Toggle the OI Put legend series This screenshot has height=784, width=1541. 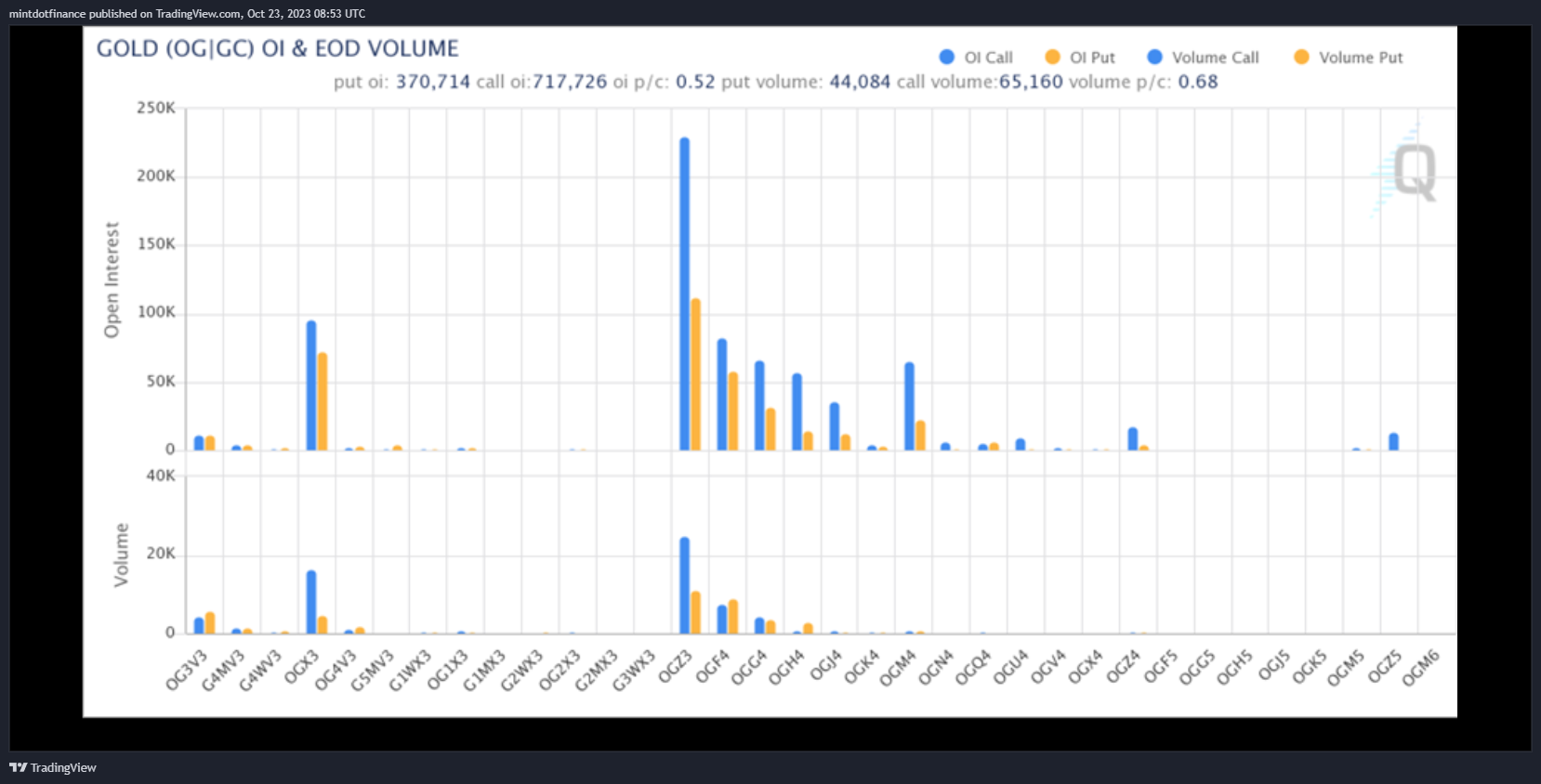tap(1080, 58)
